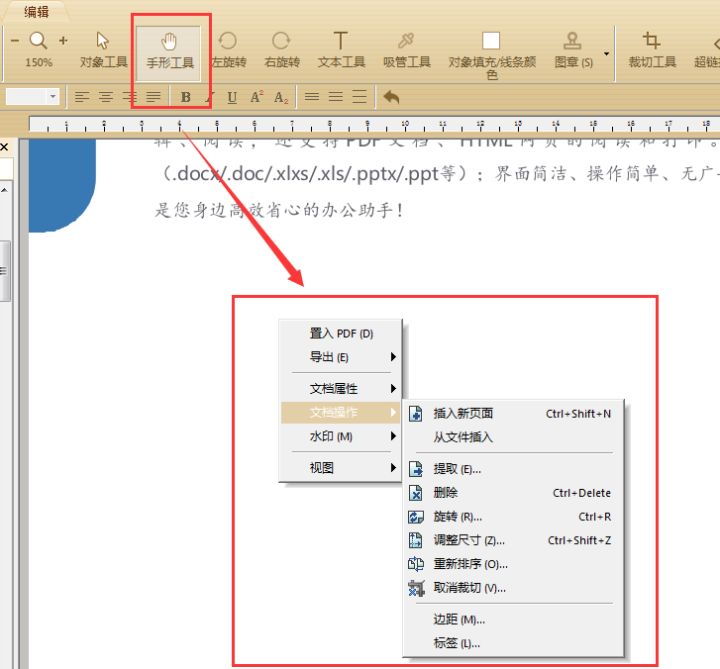Expand the 文档属性 submenu
720x669 pixels.
pyautogui.click(x=341, y=388)
